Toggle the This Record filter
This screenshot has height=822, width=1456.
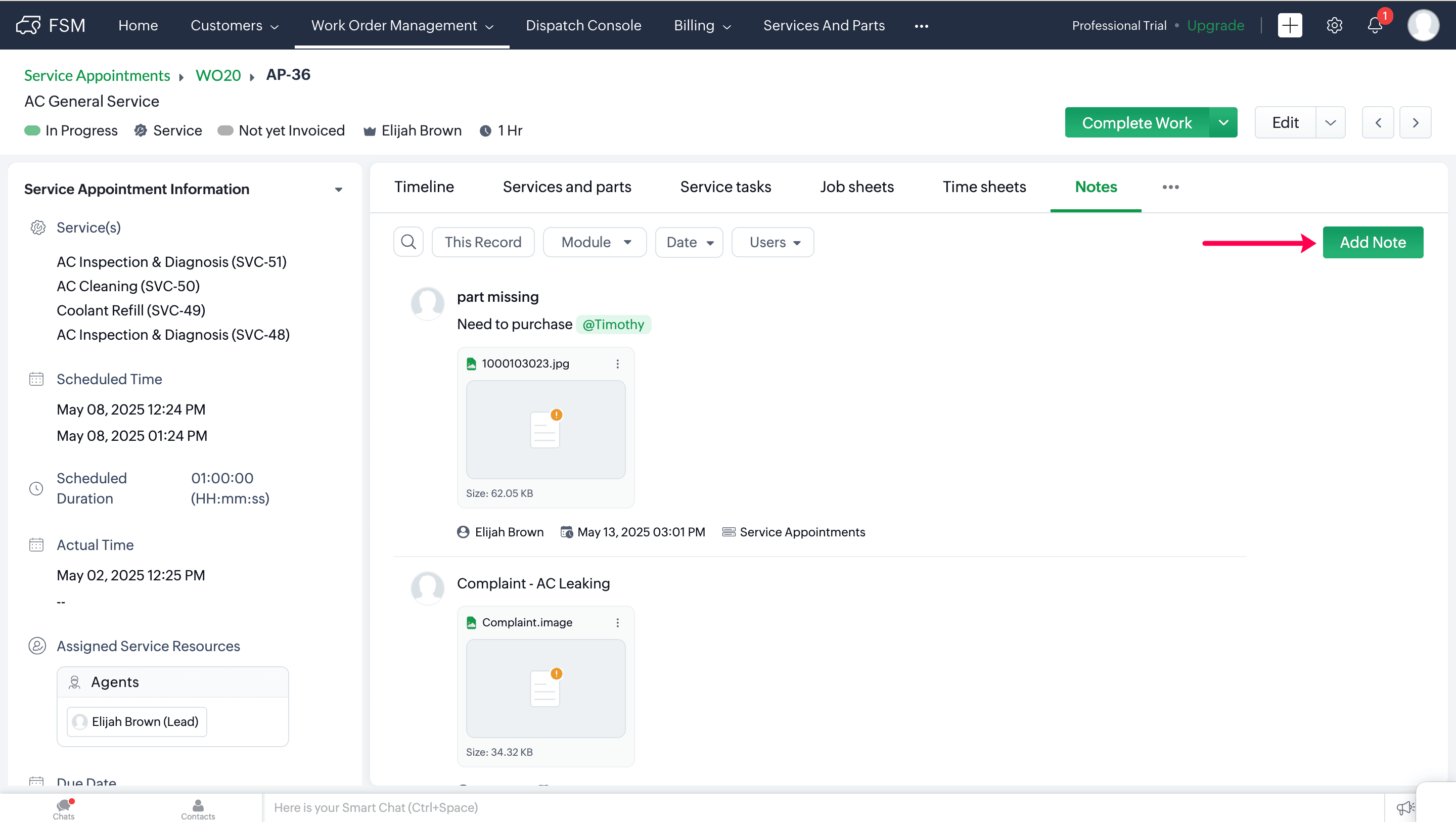[483, 242]
